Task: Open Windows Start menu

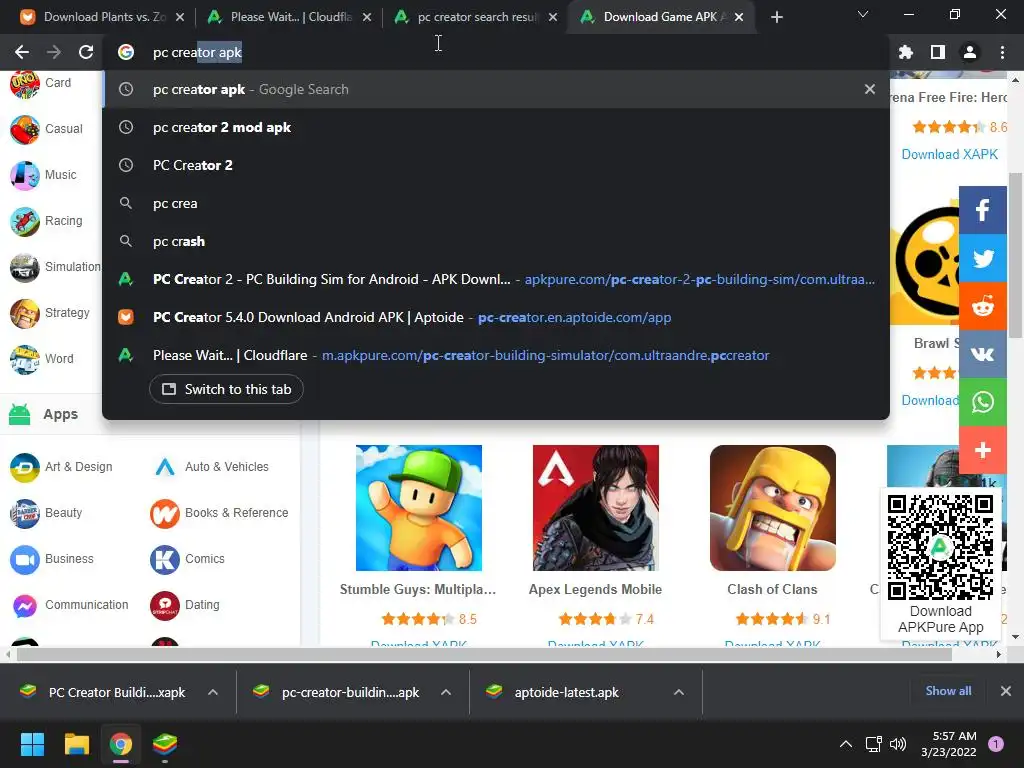Action: (x=32, y=744)
